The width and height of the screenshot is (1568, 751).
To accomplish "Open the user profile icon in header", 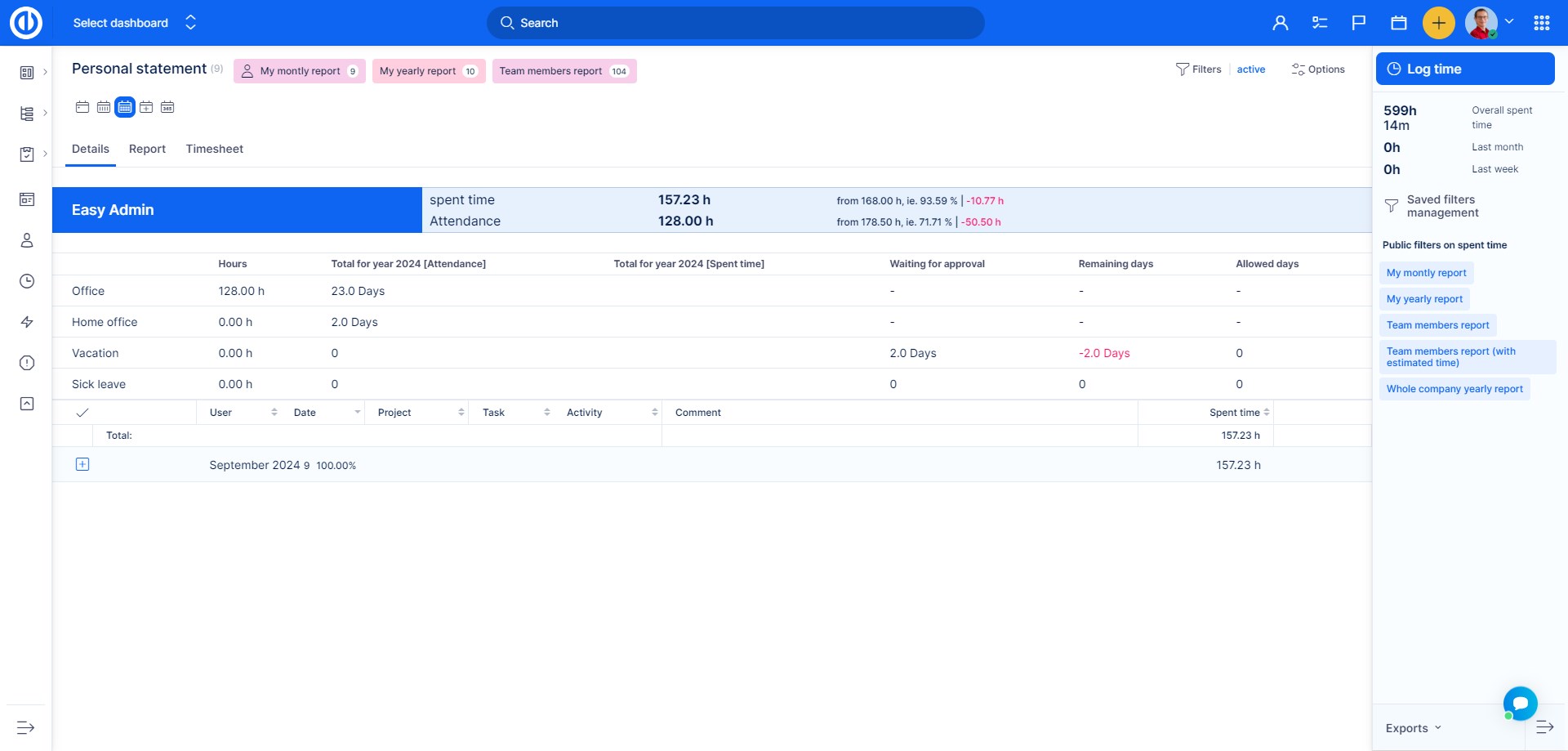I will click(x=1281, y=23).
